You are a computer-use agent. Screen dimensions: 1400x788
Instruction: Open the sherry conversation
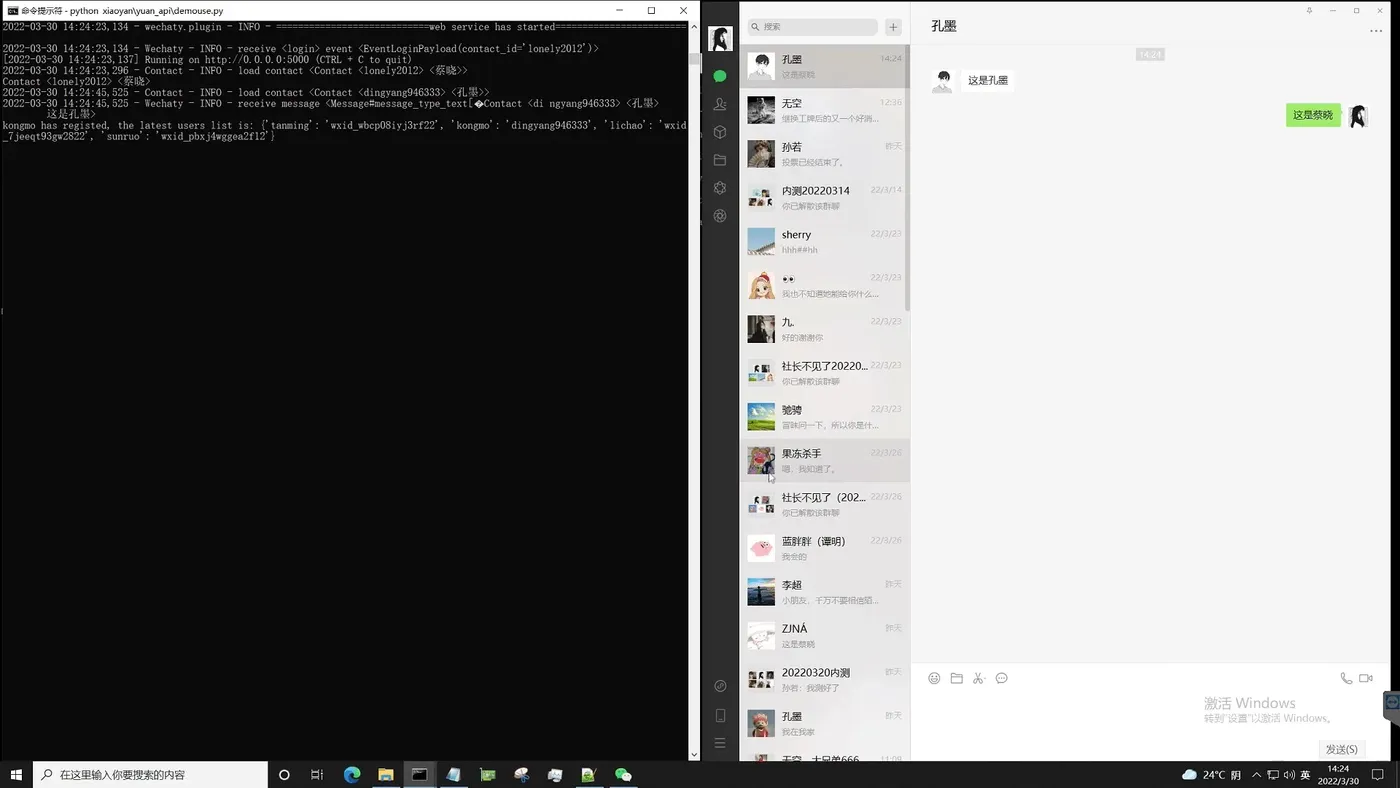(825, 242)
